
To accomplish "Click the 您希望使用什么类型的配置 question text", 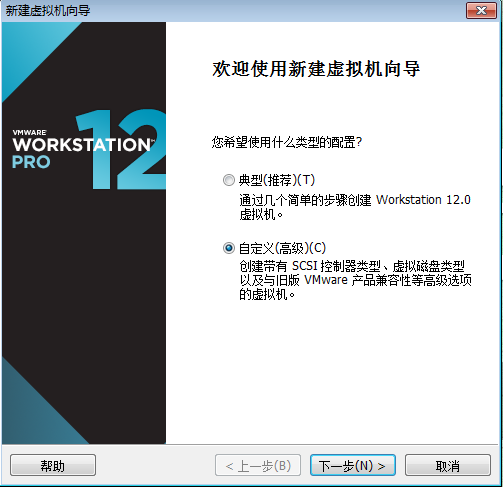I will tap(287, 142).
